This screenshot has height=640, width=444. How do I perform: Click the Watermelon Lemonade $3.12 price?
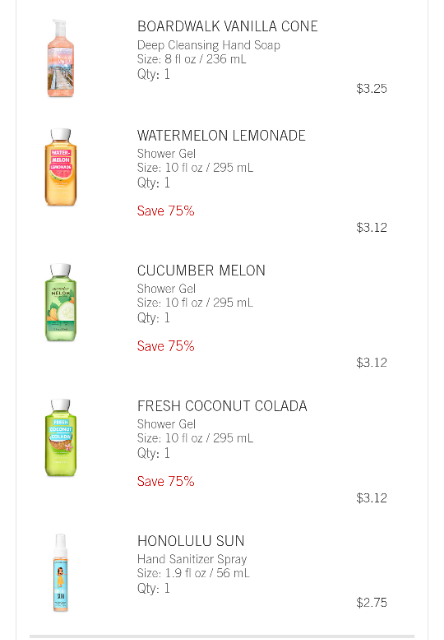372,227
